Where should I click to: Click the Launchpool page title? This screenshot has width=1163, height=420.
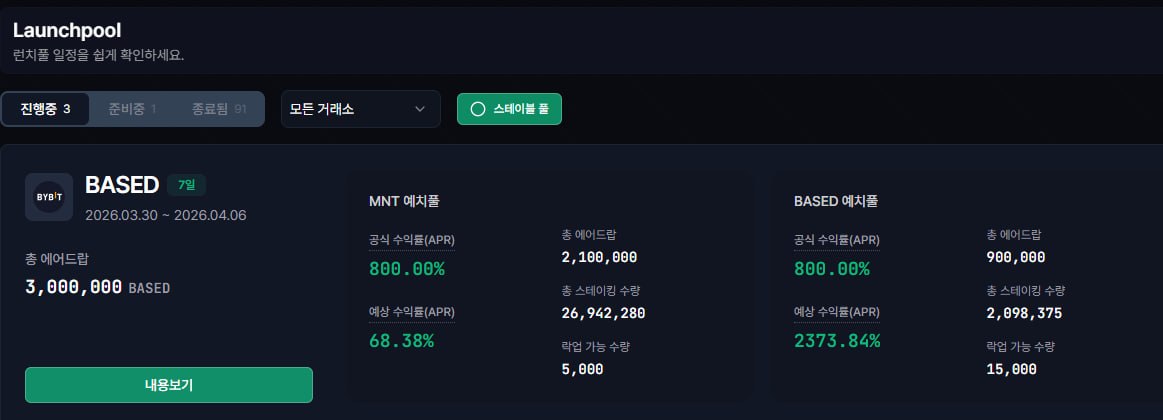click(67, 31)
